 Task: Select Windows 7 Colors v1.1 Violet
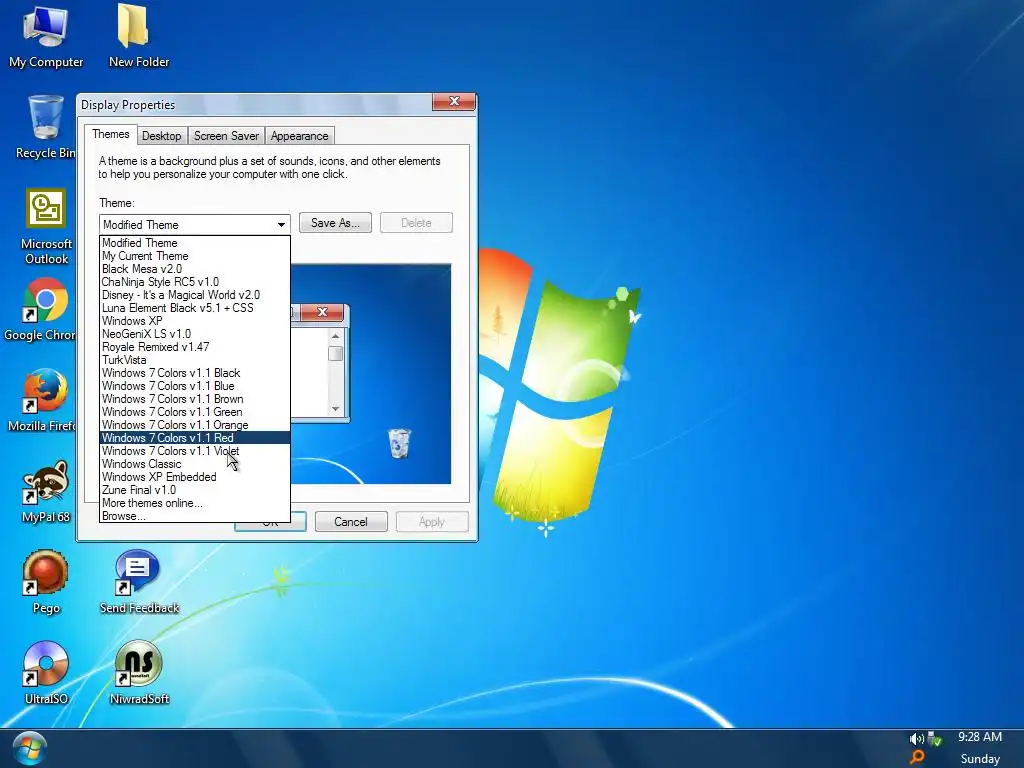195,451
